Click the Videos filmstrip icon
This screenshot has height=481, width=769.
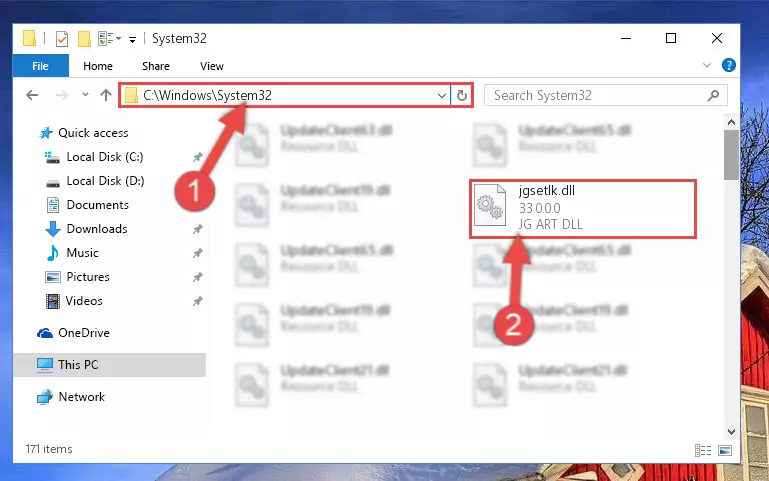tap(52, 301)
